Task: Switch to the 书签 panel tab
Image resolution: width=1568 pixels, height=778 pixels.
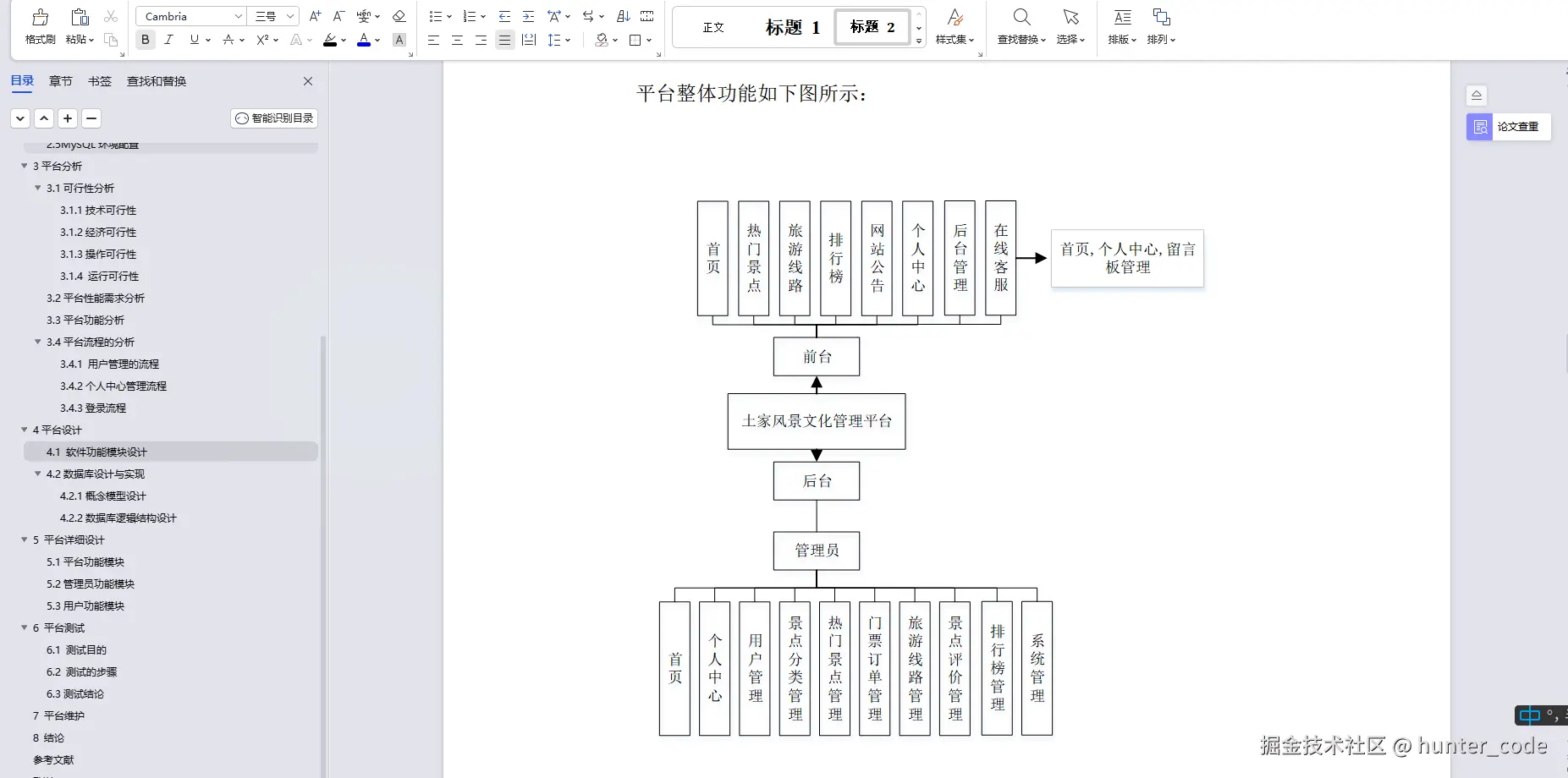Action: (100, 81)
